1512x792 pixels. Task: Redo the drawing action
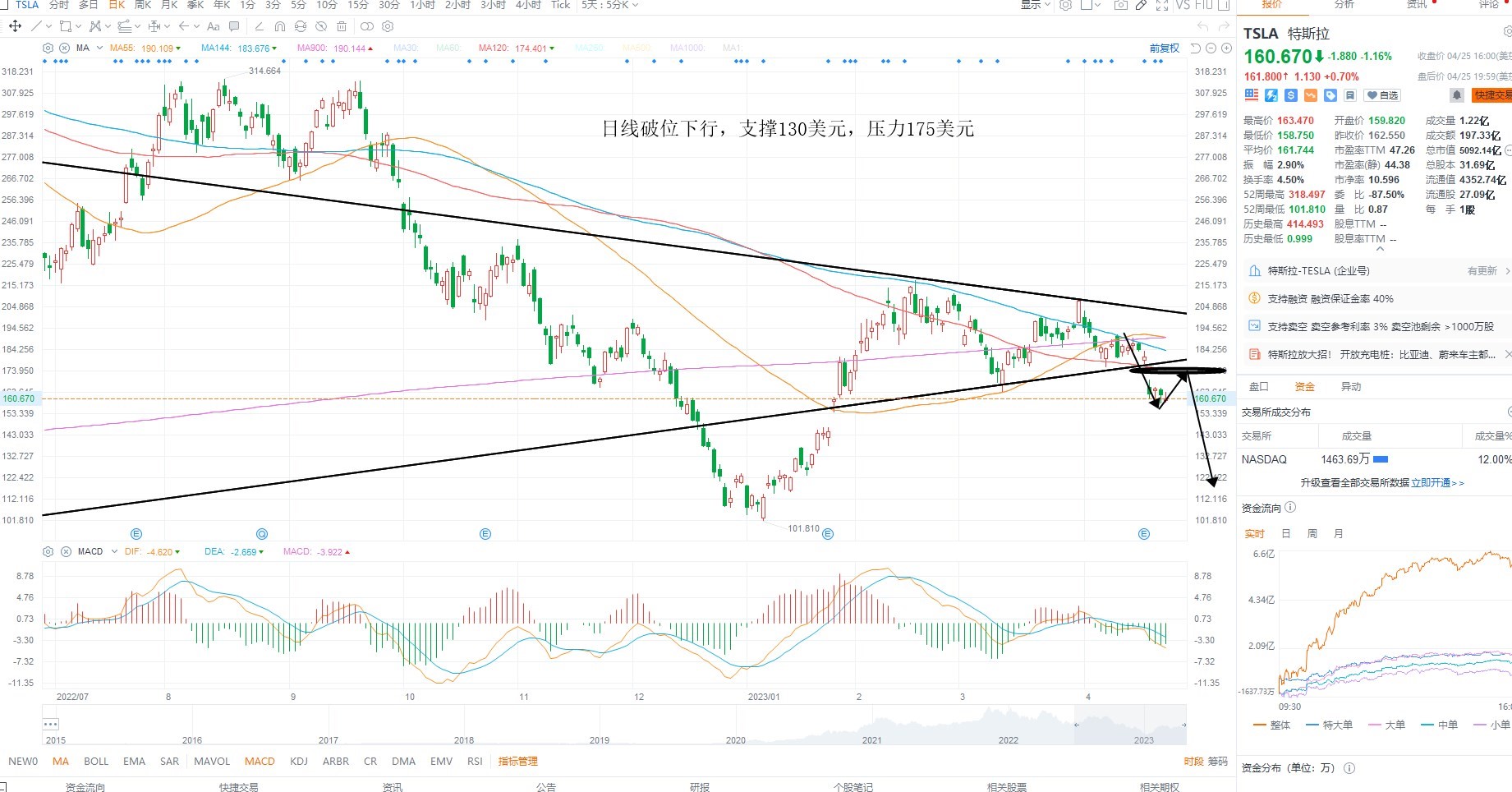pyautogui.click(x=1224, y=26)
